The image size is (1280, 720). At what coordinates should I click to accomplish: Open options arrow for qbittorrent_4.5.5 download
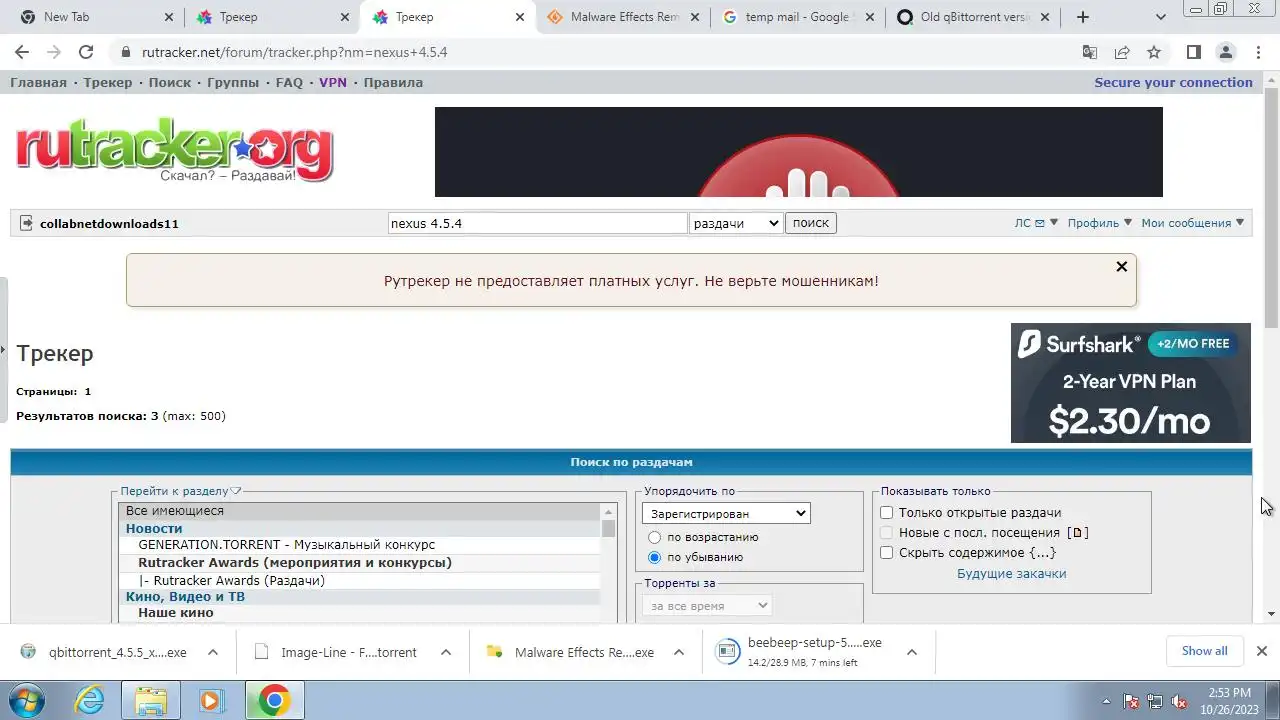point(213,652)
